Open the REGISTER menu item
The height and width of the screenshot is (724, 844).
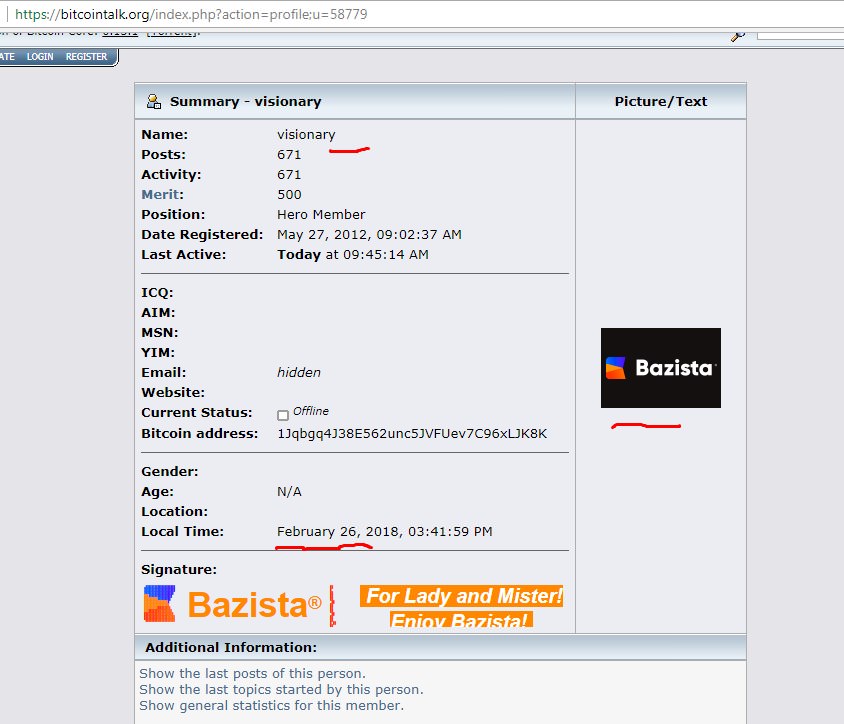(x=86, y=57)
